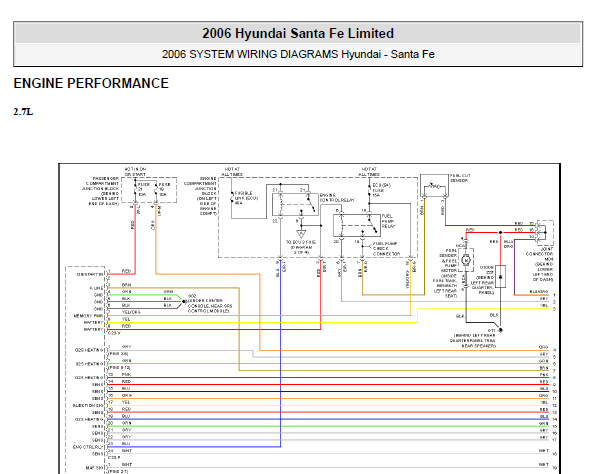Click the "2006 Hyundai Santa Fe Limited" title
Screen dimensions: 607x474
pos(298,33)
